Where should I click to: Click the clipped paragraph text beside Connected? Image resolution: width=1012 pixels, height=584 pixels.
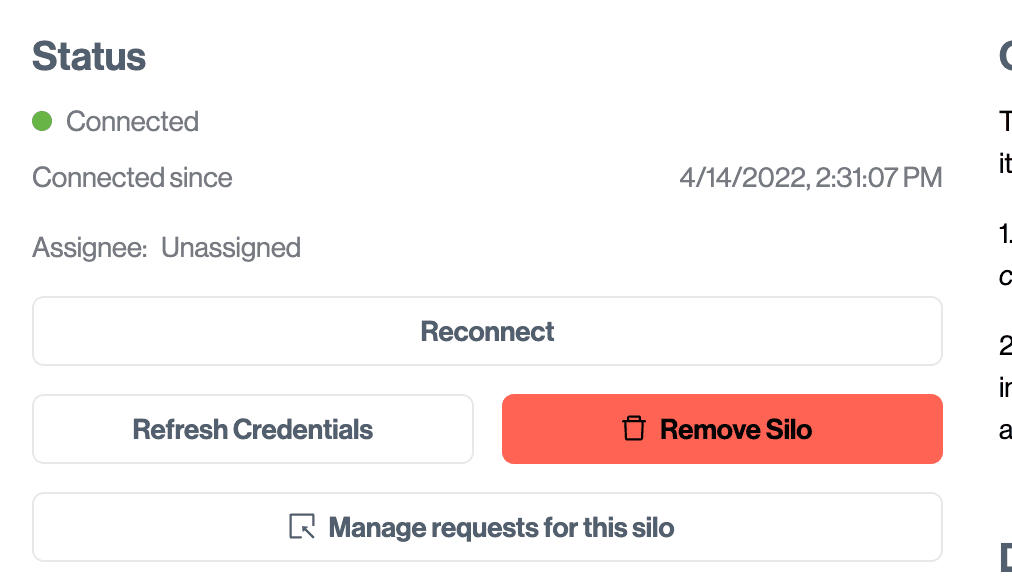1005,122
